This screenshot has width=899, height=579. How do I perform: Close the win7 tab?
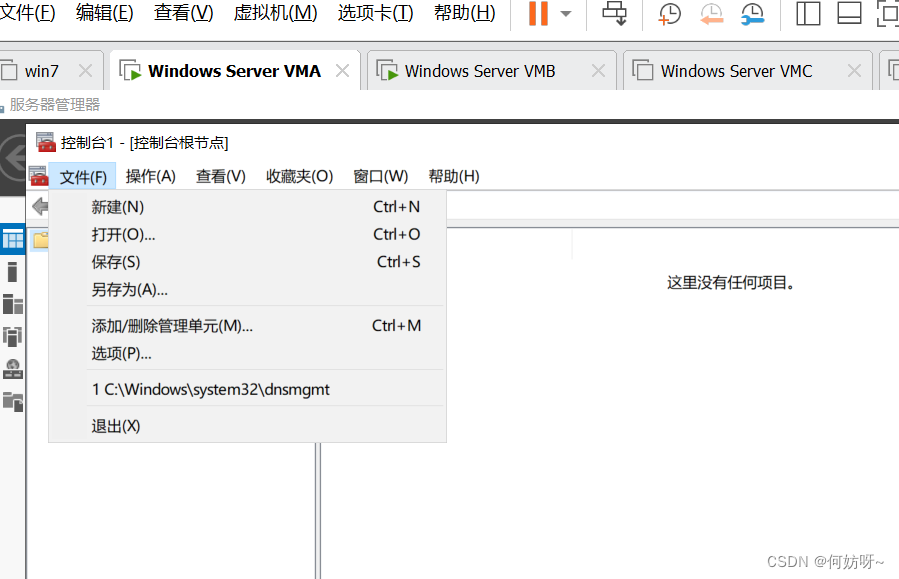point(85,71)
